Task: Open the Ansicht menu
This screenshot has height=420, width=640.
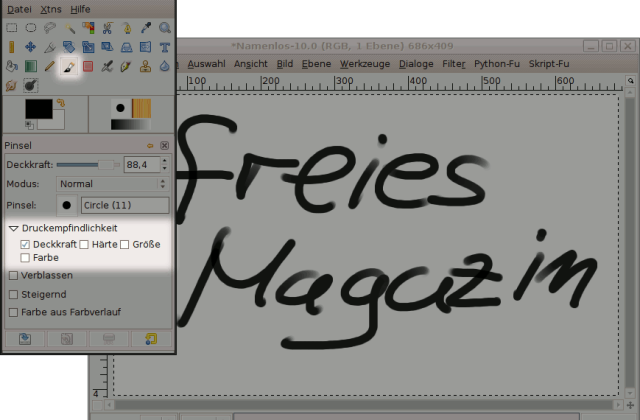Action: [x=251, y=64]
